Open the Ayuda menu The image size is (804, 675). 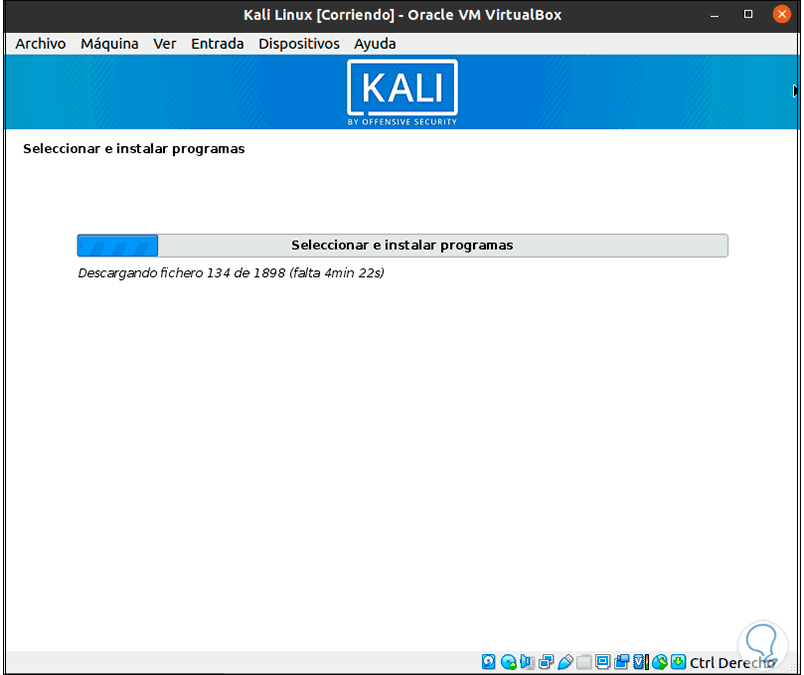(x=375, y=44)
